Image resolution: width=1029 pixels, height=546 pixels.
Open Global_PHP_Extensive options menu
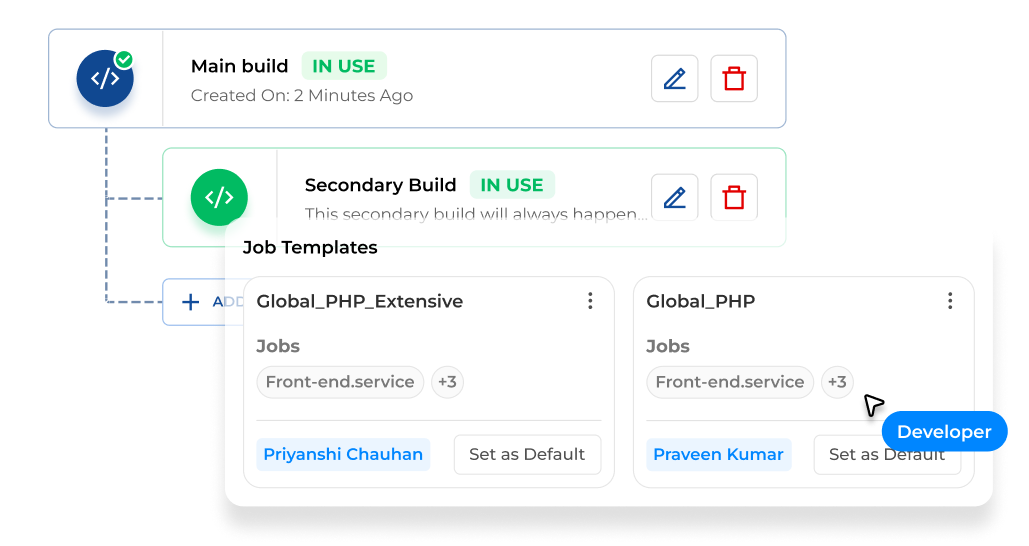(x=590, y=301)
